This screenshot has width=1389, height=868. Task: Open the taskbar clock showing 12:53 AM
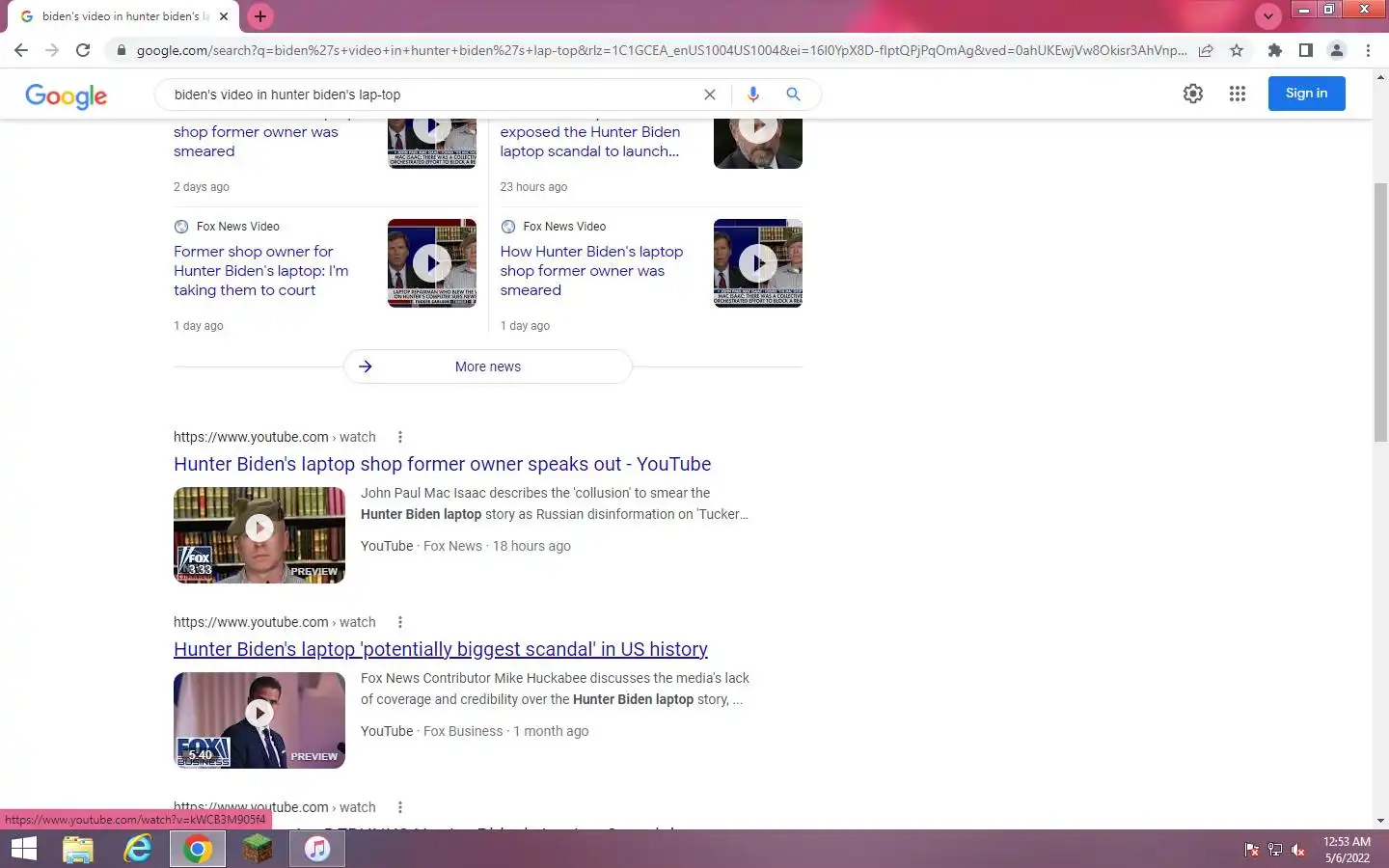click(x=1347, y=850)
